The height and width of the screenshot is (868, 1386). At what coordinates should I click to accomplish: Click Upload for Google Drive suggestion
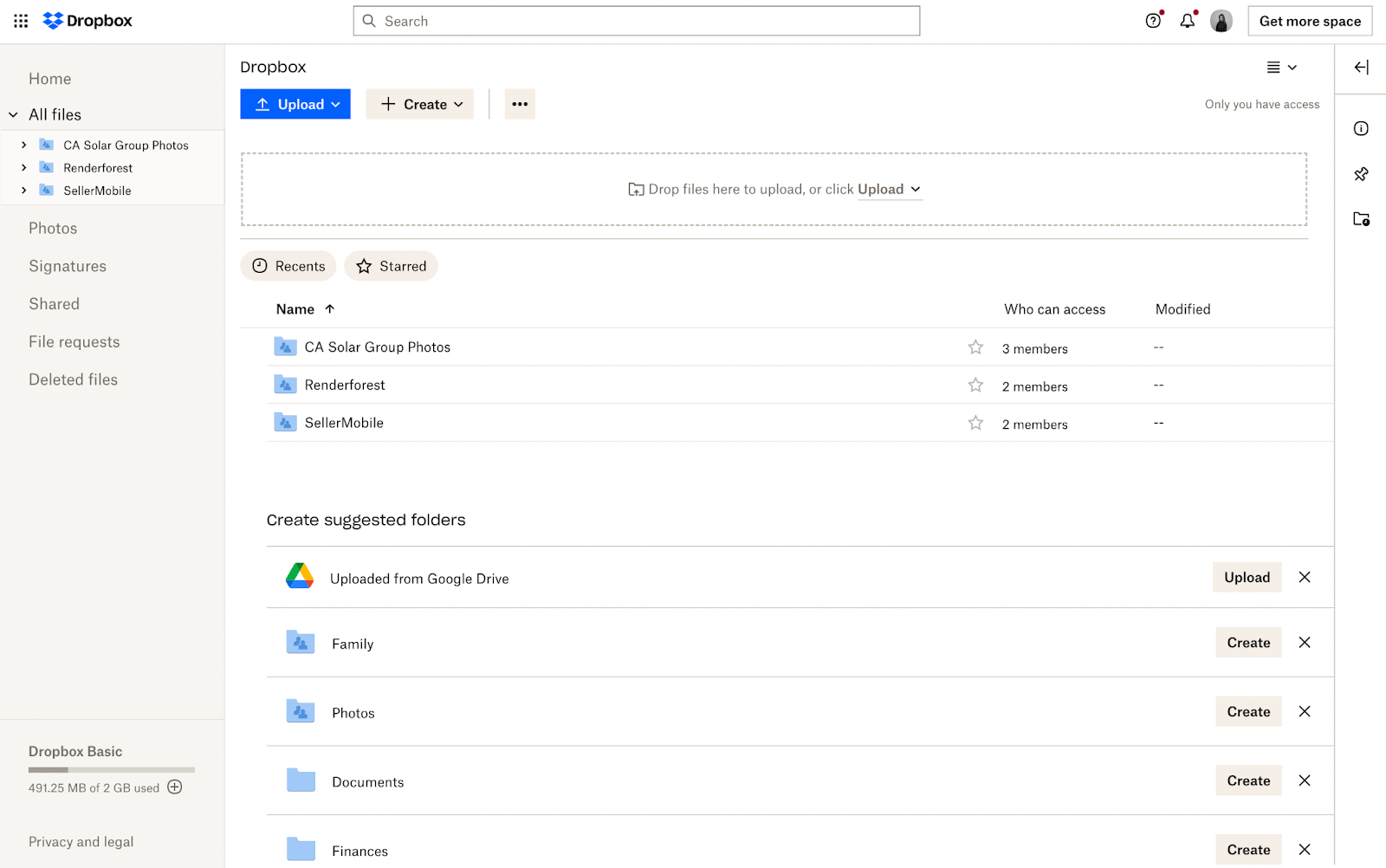[x=1247, y=577]
